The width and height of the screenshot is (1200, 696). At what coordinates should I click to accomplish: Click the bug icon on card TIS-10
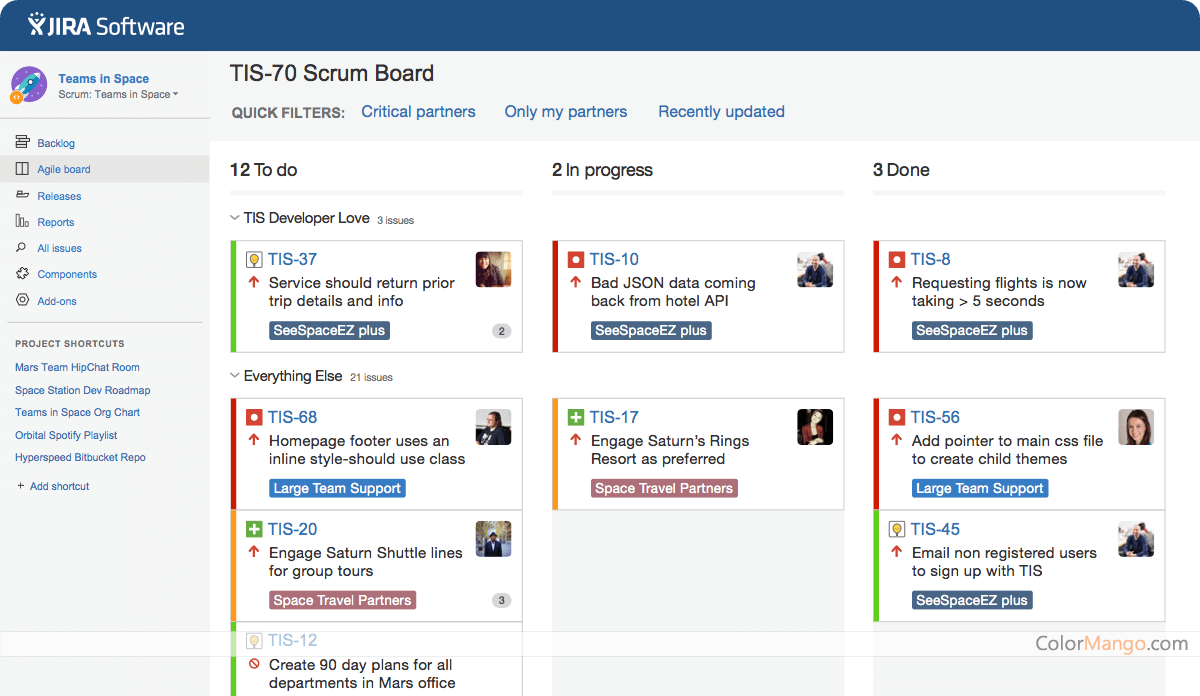click(x=577, y=258)
